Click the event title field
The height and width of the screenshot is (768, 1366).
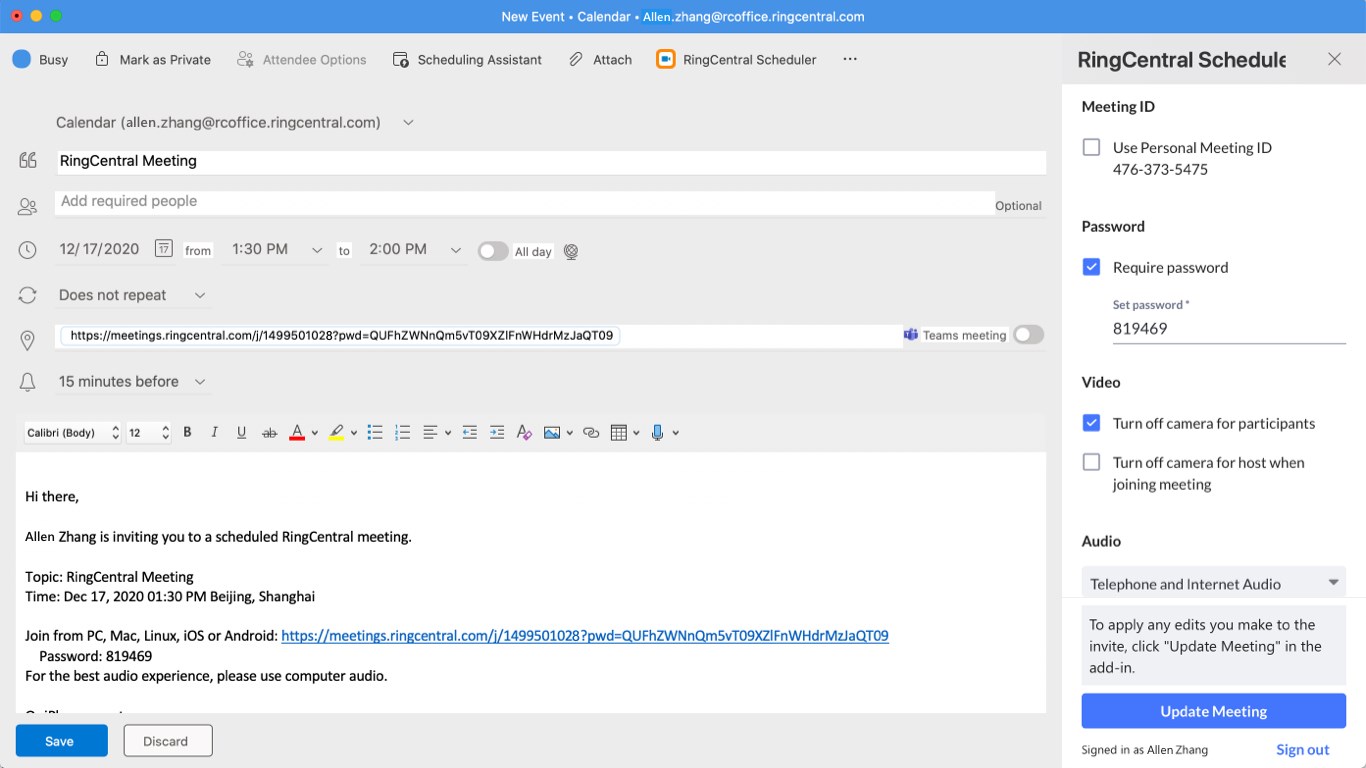click(550, 161)
